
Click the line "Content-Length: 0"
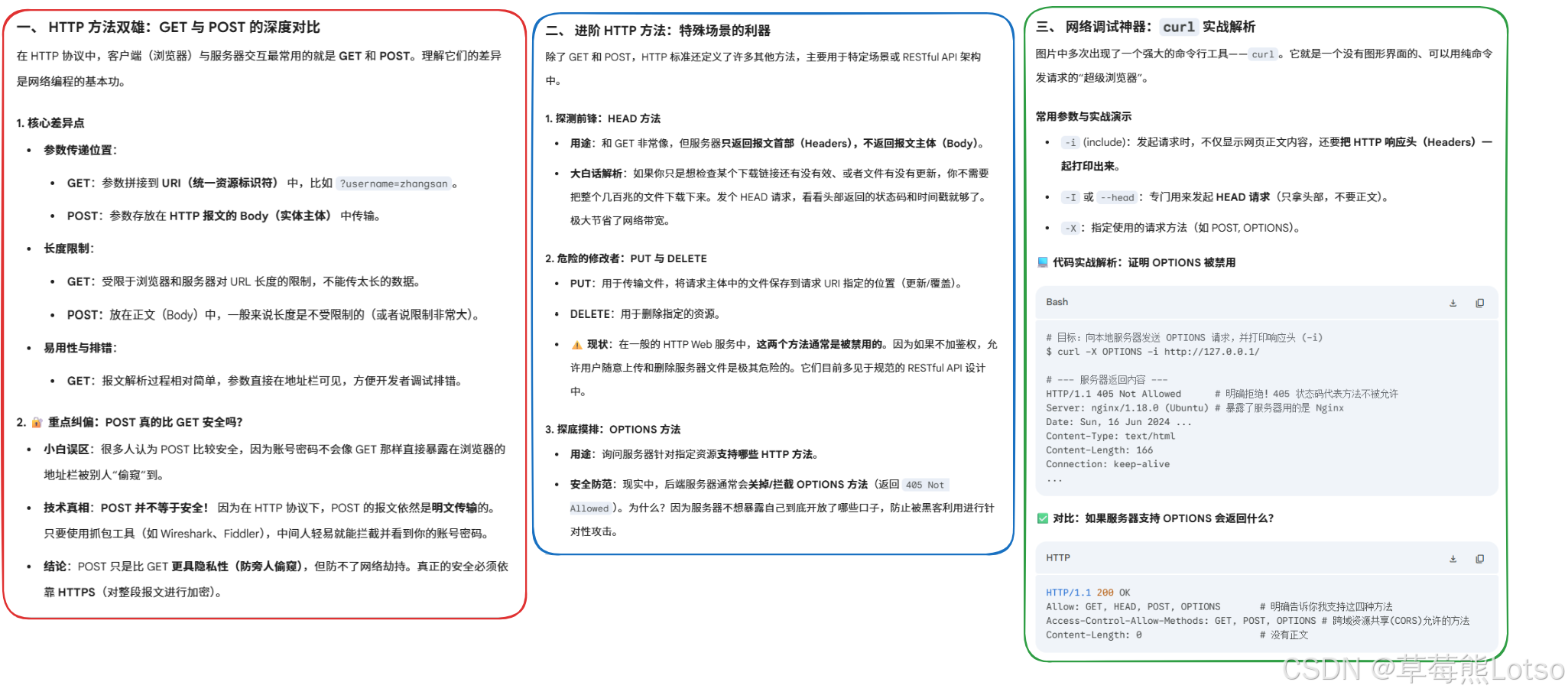1094,635
